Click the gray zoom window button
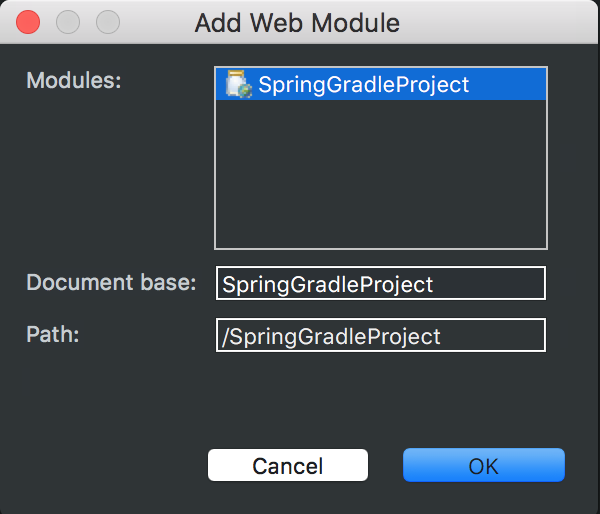Viewport: 600px width, 514px height. 106,22
